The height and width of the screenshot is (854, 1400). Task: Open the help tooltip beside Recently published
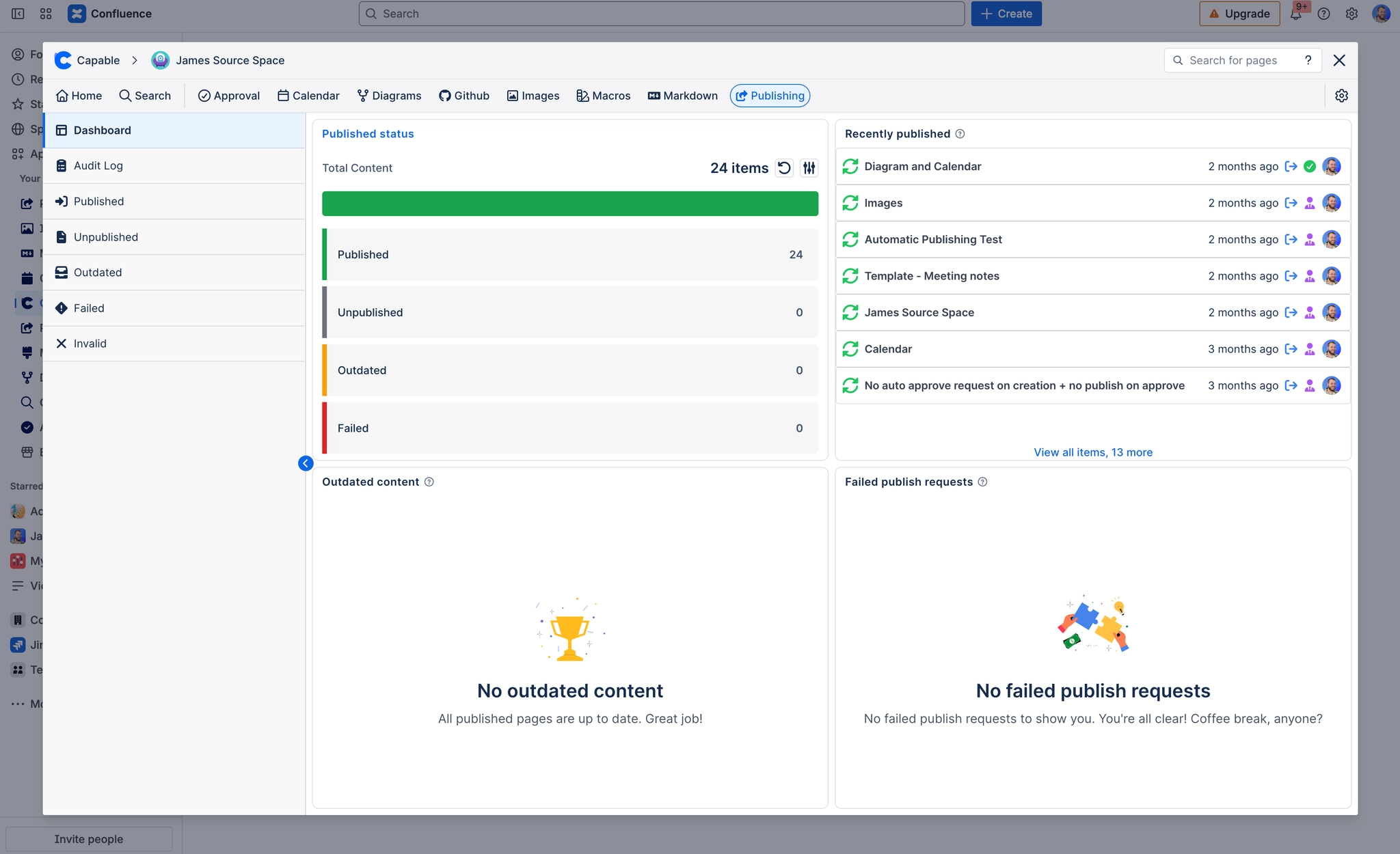(x=960, y=134)
